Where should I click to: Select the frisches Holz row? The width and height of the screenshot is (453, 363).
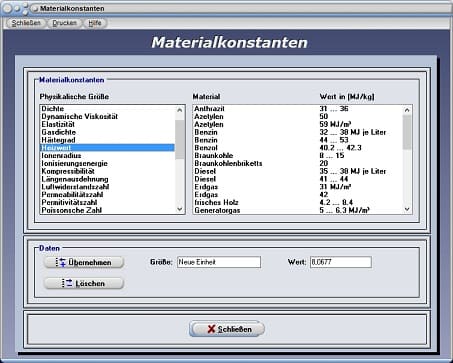click(298, 203)
